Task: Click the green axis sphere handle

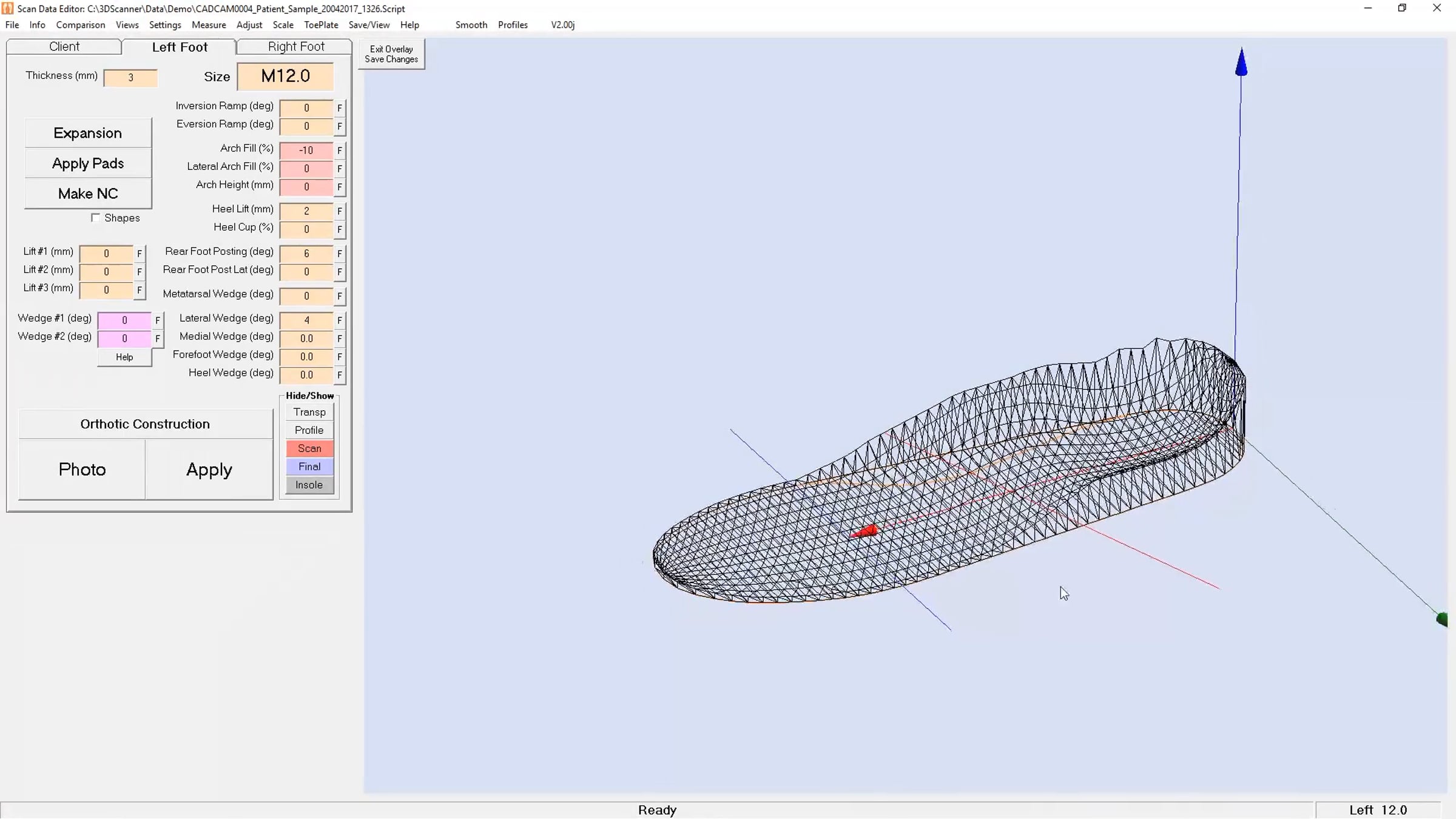Action: 1443,619
